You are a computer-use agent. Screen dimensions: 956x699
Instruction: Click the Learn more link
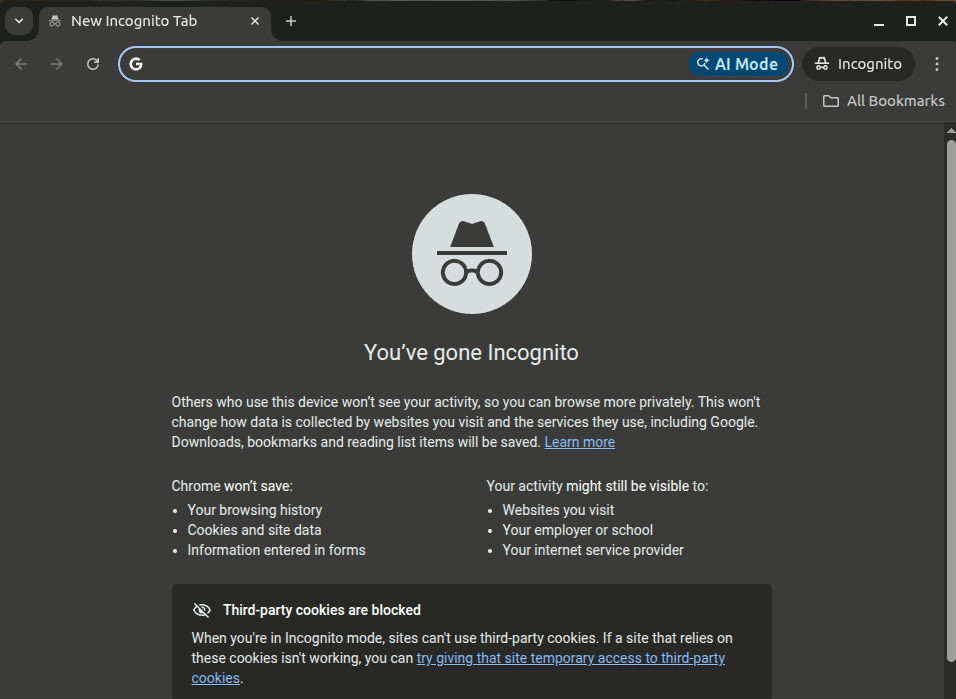pos(579,442)
